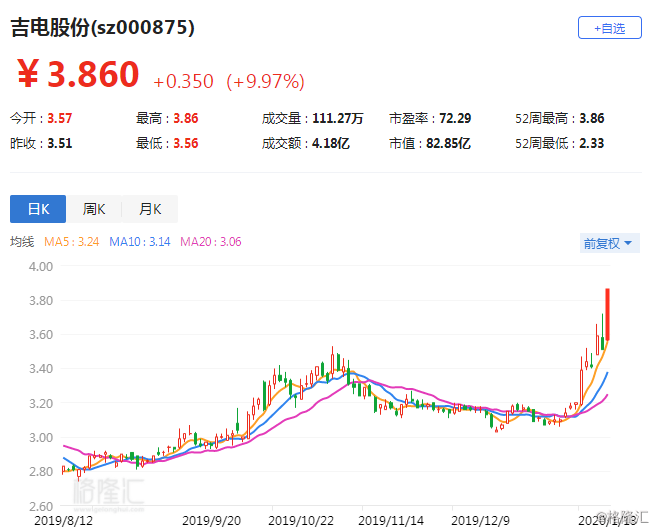Image resolution: width=656 pixels, height=531 pixels.
Task: Click y-axis label 3.40
Action: [41, 369]
